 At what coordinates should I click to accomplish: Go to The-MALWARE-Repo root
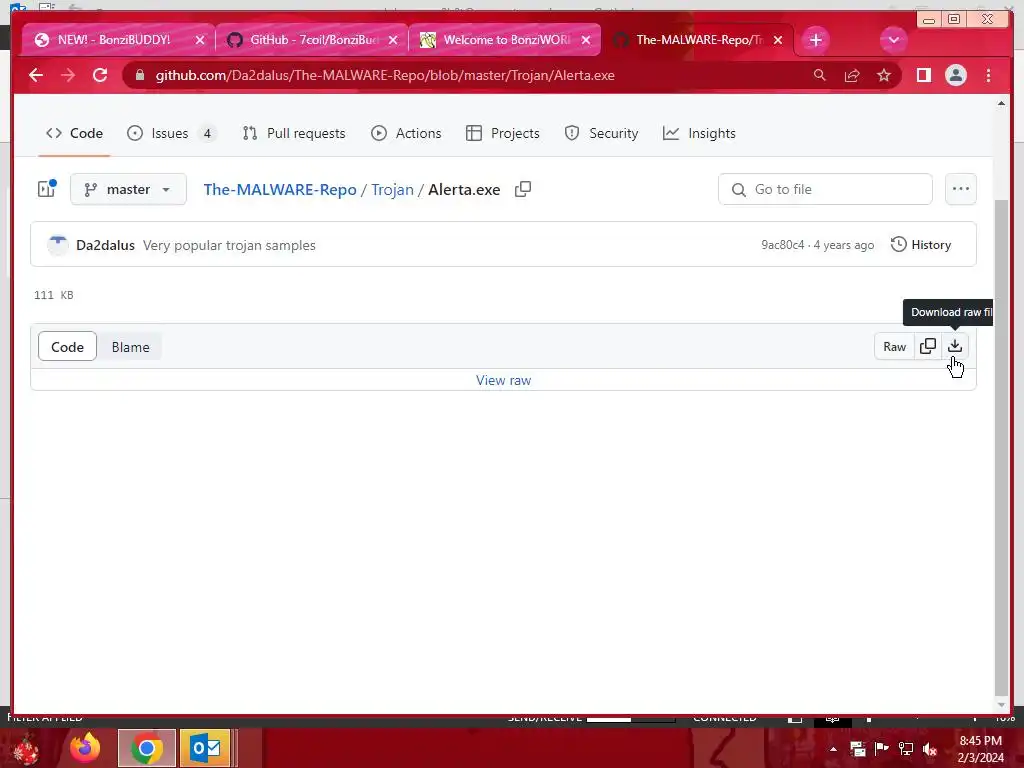click(280, 189)
